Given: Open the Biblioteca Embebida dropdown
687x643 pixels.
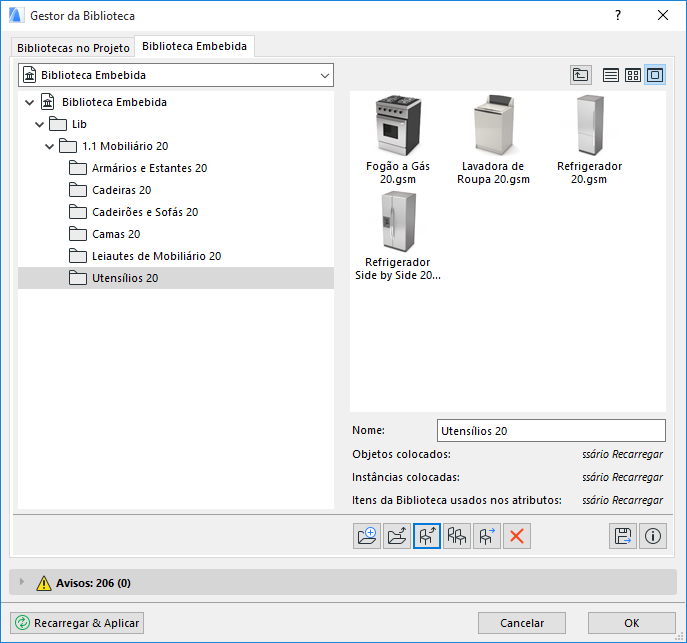Looking at the screenshot, I should pyautogui.click(x=176, y=75).
